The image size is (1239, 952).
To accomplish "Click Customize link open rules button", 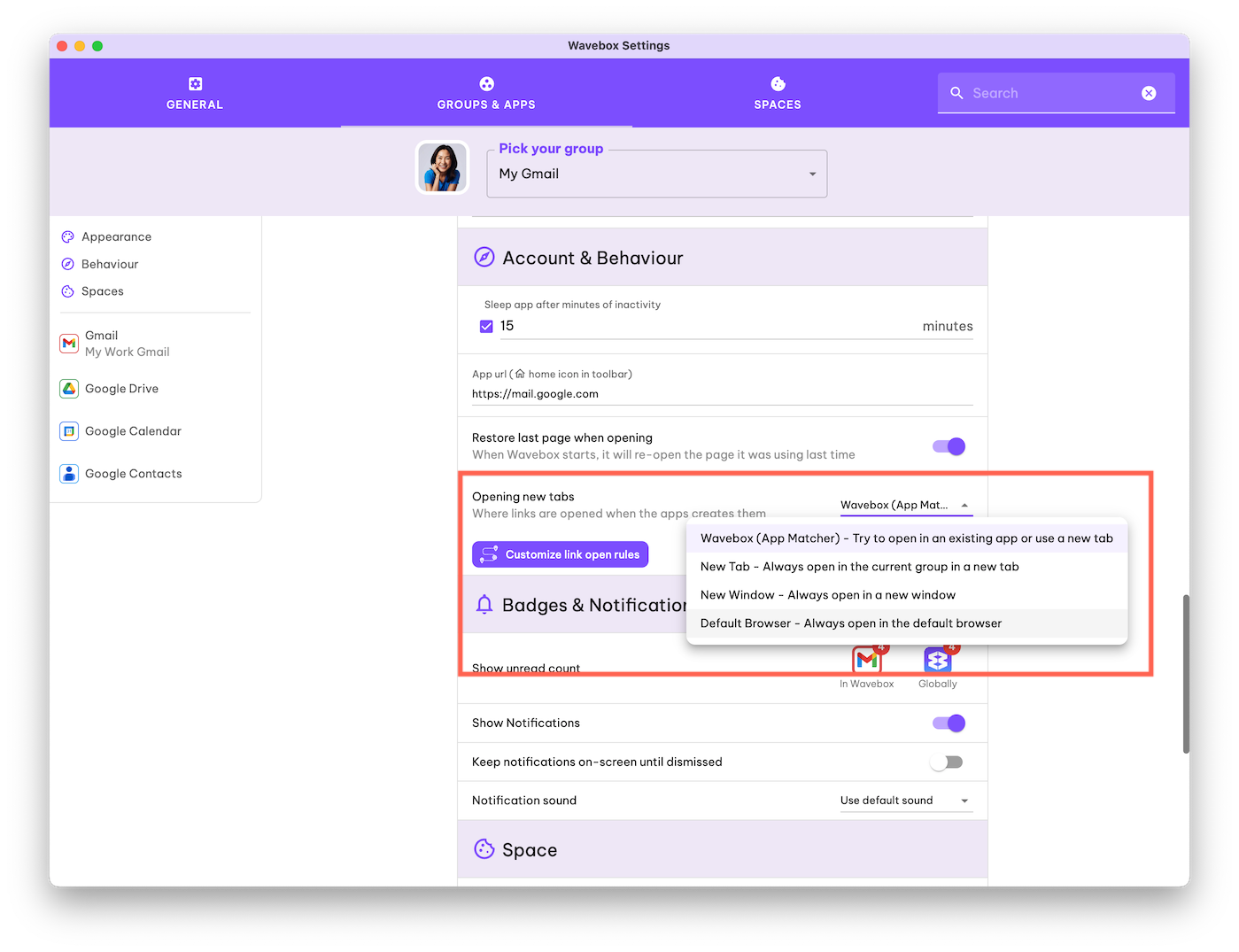I will 560,554.
